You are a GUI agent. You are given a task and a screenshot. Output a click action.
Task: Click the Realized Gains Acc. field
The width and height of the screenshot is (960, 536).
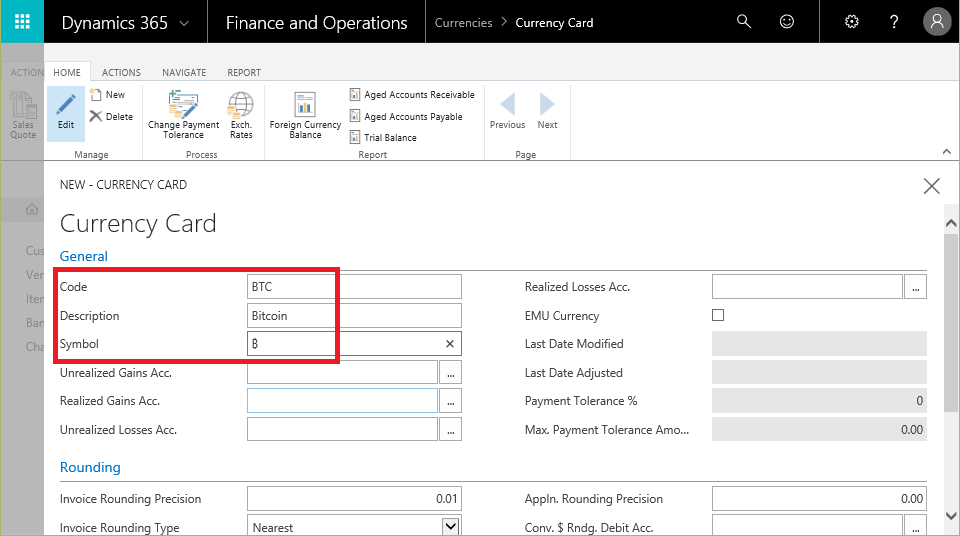(342, 401)
